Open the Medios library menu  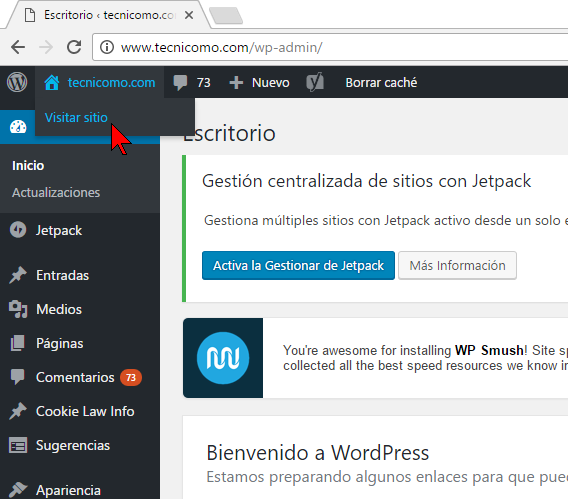(x=59, y=309)
